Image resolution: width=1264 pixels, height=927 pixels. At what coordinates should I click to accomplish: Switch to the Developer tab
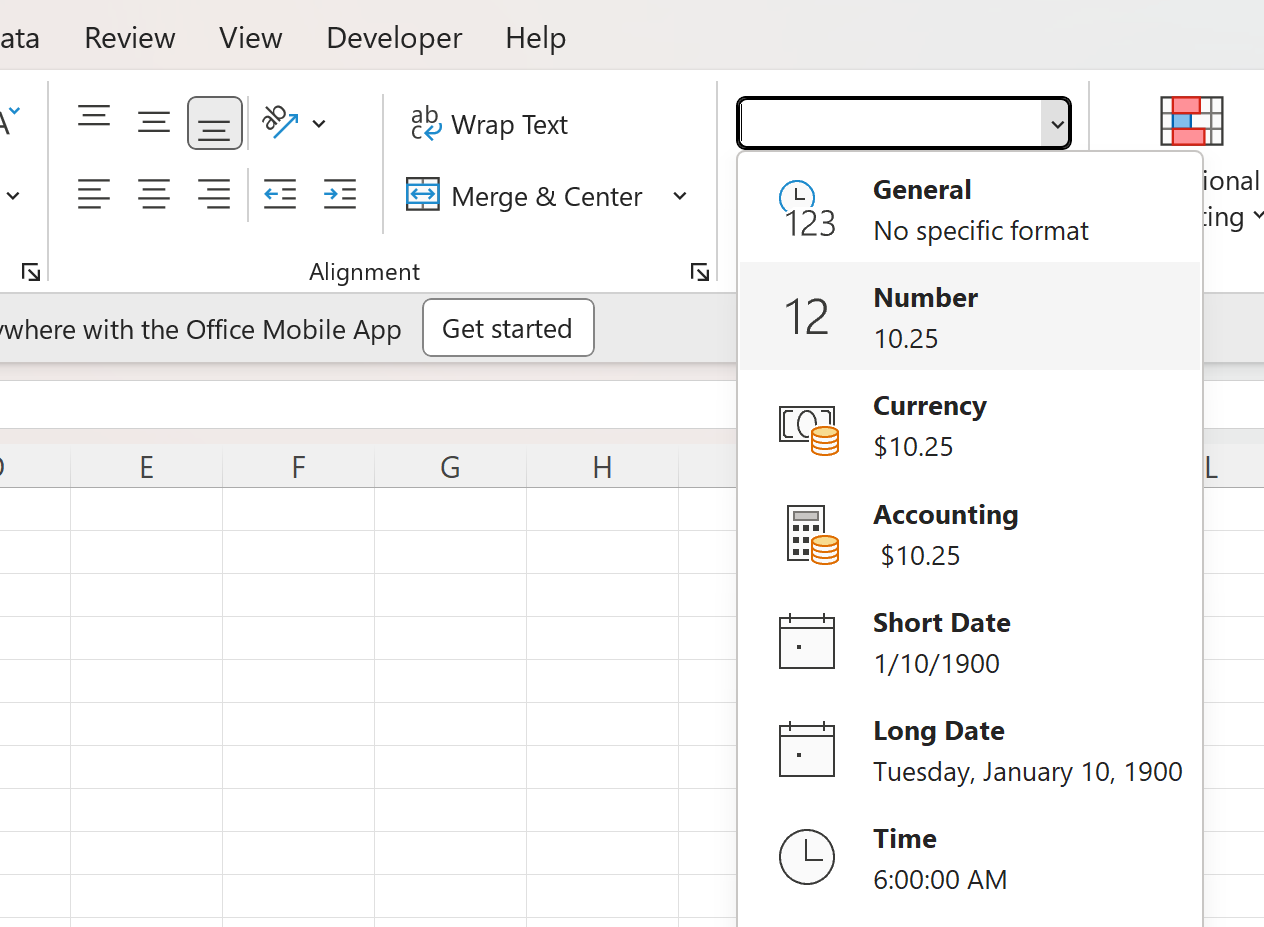coord(394,38)
